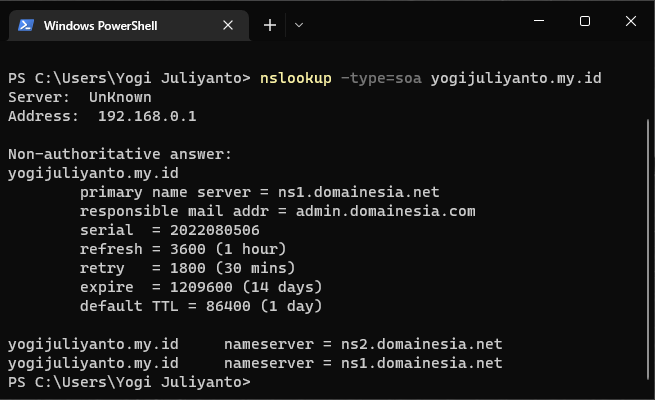655x400 pixels.
Task: Minimize the terminal window
Action: coord(538,21)
